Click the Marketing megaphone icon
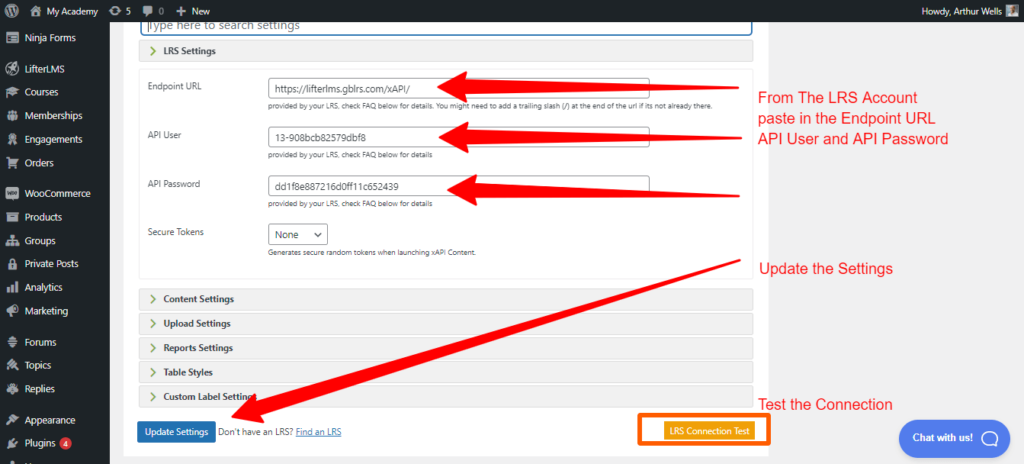1024x464 pixels. click(12, 311)
